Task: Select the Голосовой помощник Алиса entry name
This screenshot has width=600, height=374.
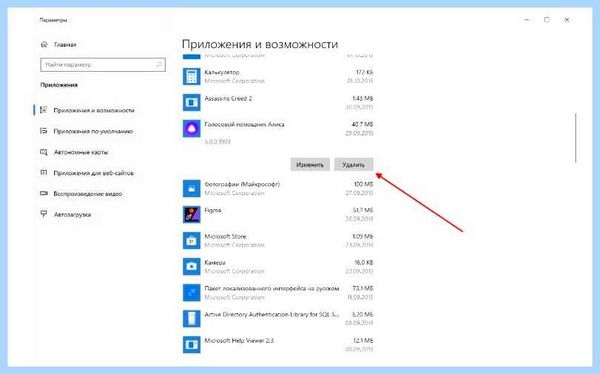Action: click(244, 124)
